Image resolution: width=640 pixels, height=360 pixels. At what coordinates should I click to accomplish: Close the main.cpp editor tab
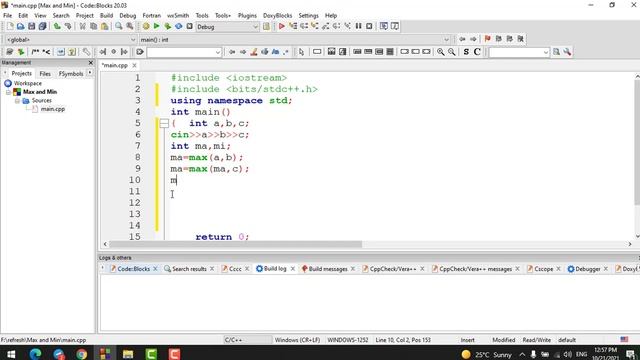tap(134, 65)
